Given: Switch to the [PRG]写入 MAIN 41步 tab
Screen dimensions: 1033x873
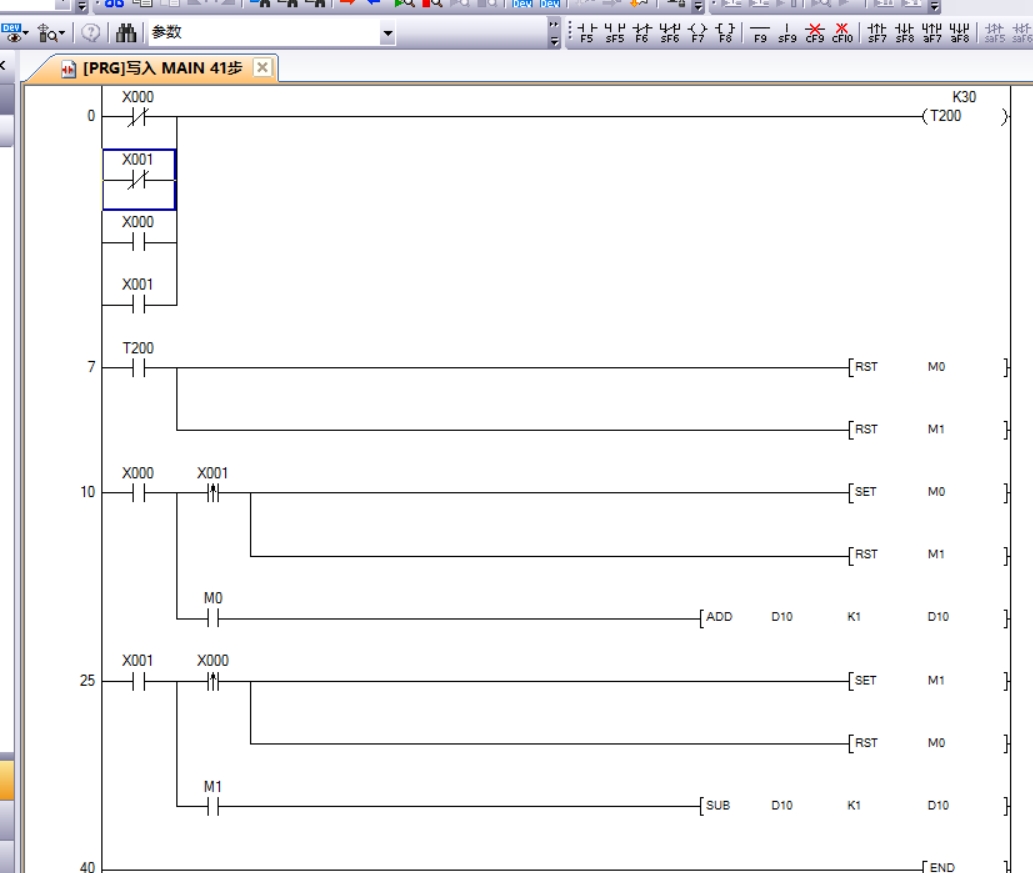Looking at the screenshot, I should [155, 68].
